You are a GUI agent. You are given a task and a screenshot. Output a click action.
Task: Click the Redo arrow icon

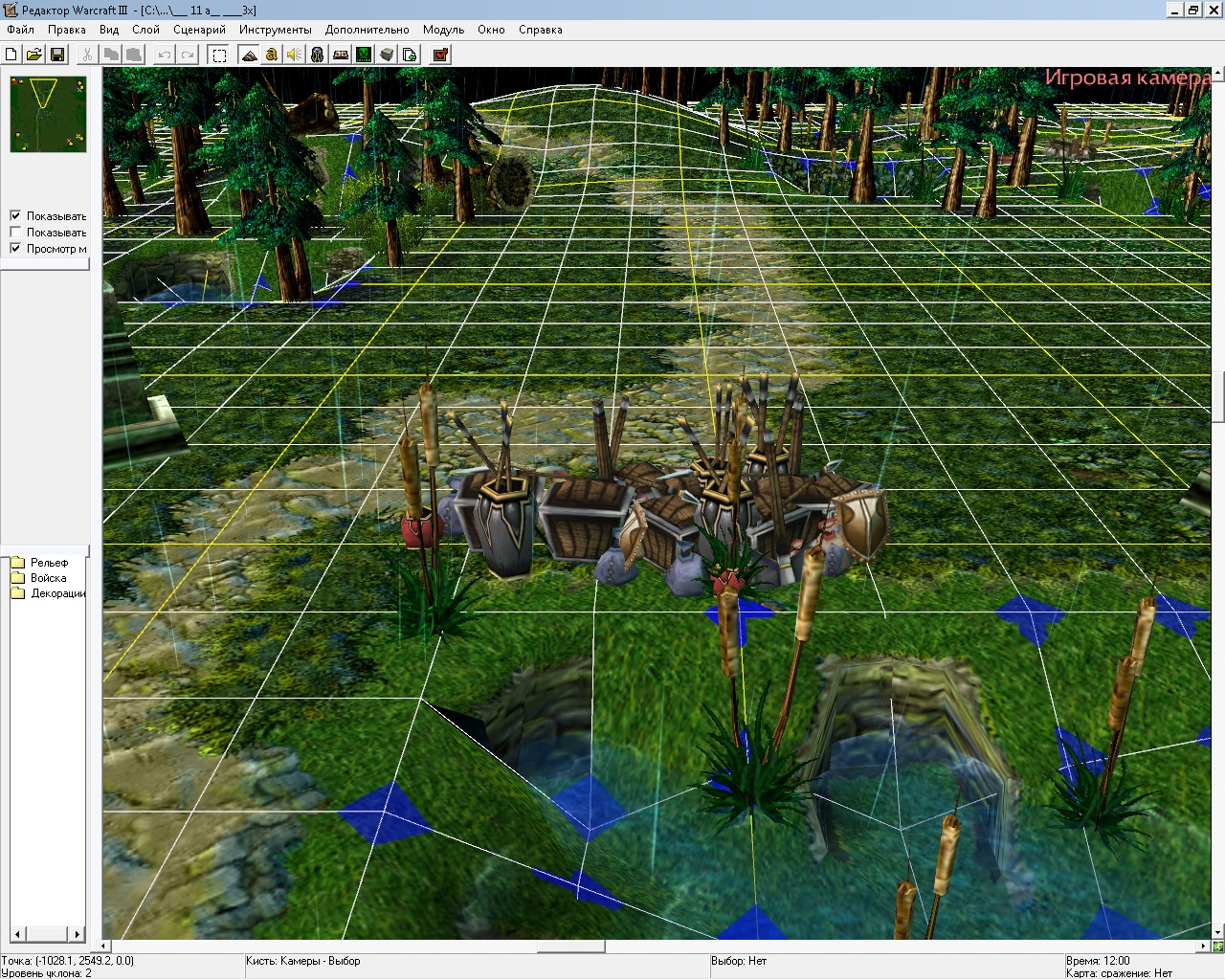point(188,55)
